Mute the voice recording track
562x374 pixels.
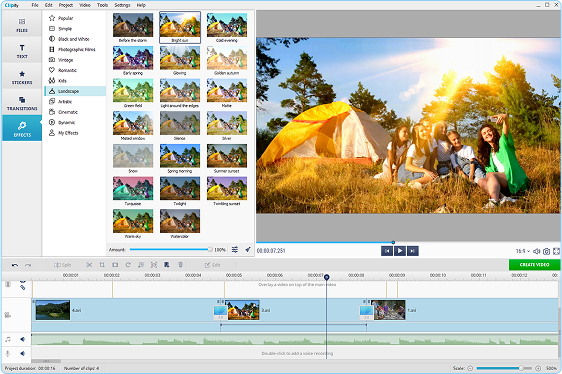[22, 354]
